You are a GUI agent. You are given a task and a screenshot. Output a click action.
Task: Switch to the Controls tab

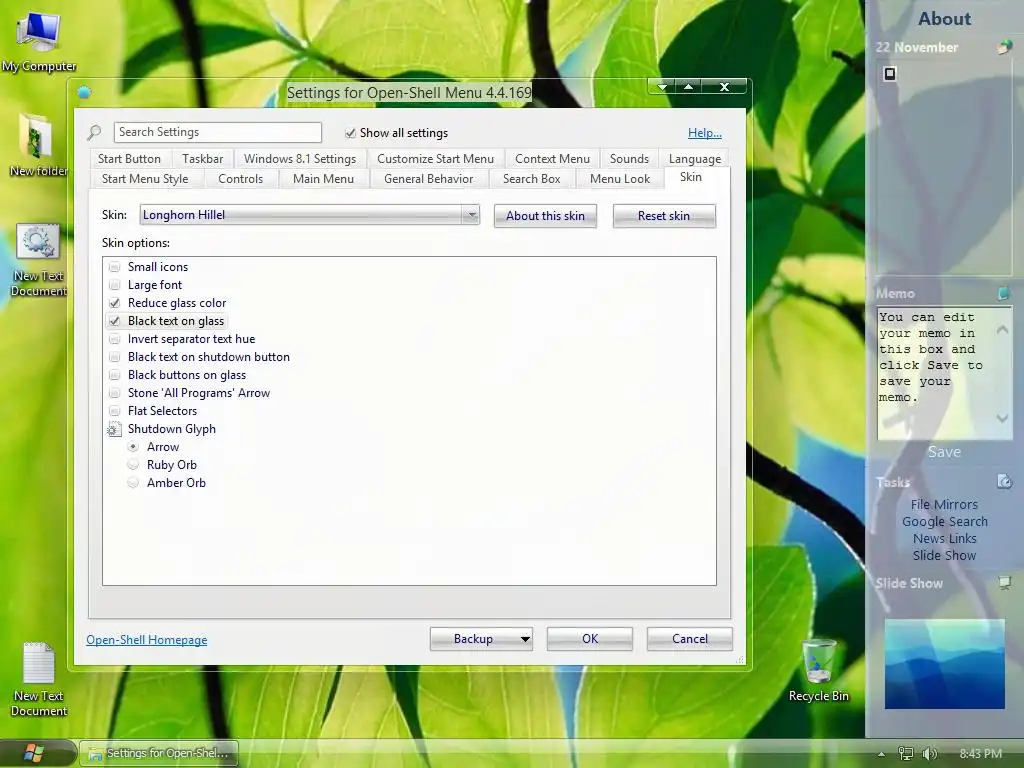tap(240, 179)
